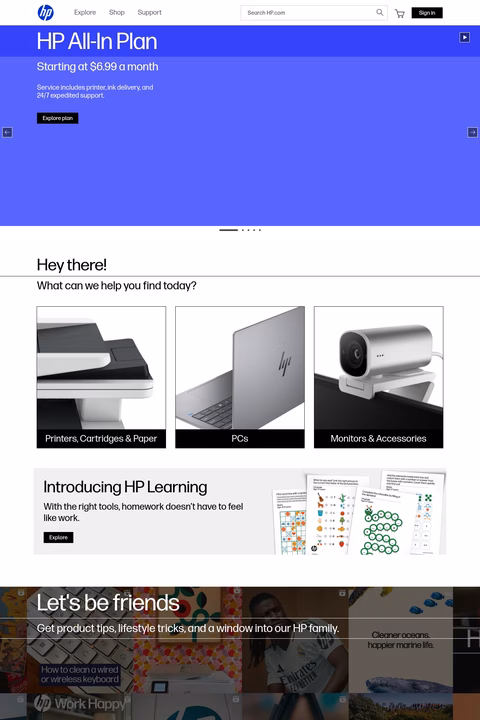Click 'Starting at $6.99 a month' text
This screenshot has width=480, height=720.
97,67
